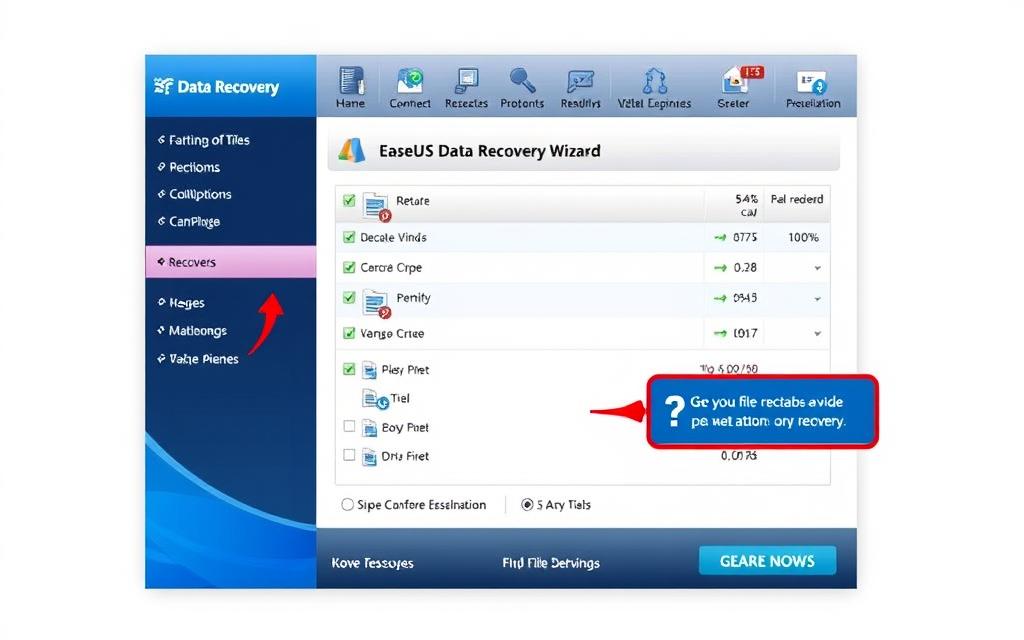Expand the Vange Crtee row dropdown arrow
The width and height of the screenshot is (1024, 640).
coord(818,334)
